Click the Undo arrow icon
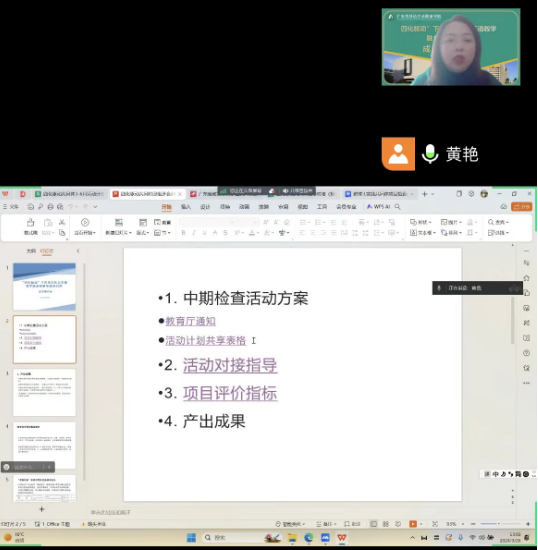The image size is (538, 550). (x=71, y=207)
